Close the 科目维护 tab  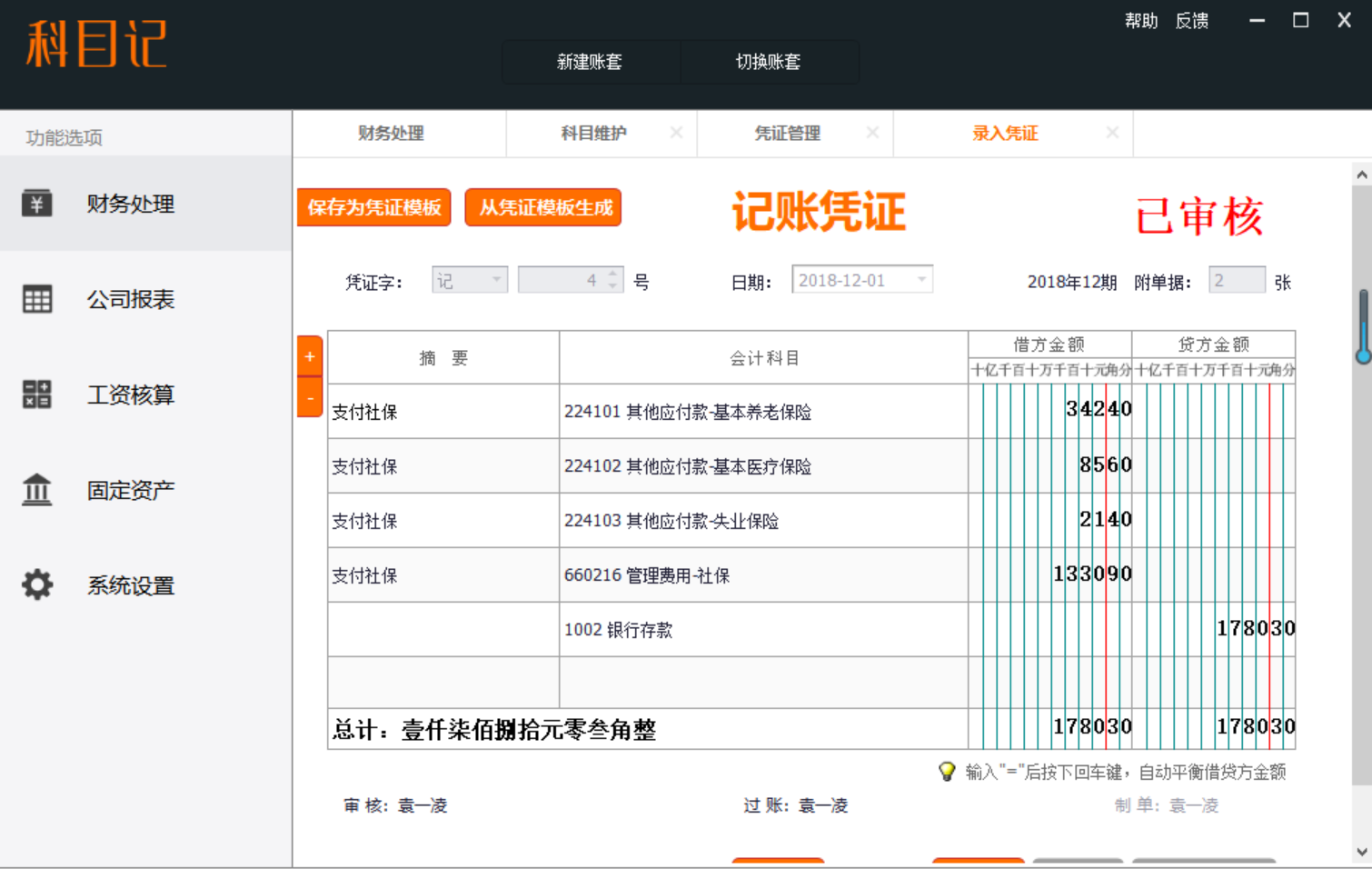676,133
